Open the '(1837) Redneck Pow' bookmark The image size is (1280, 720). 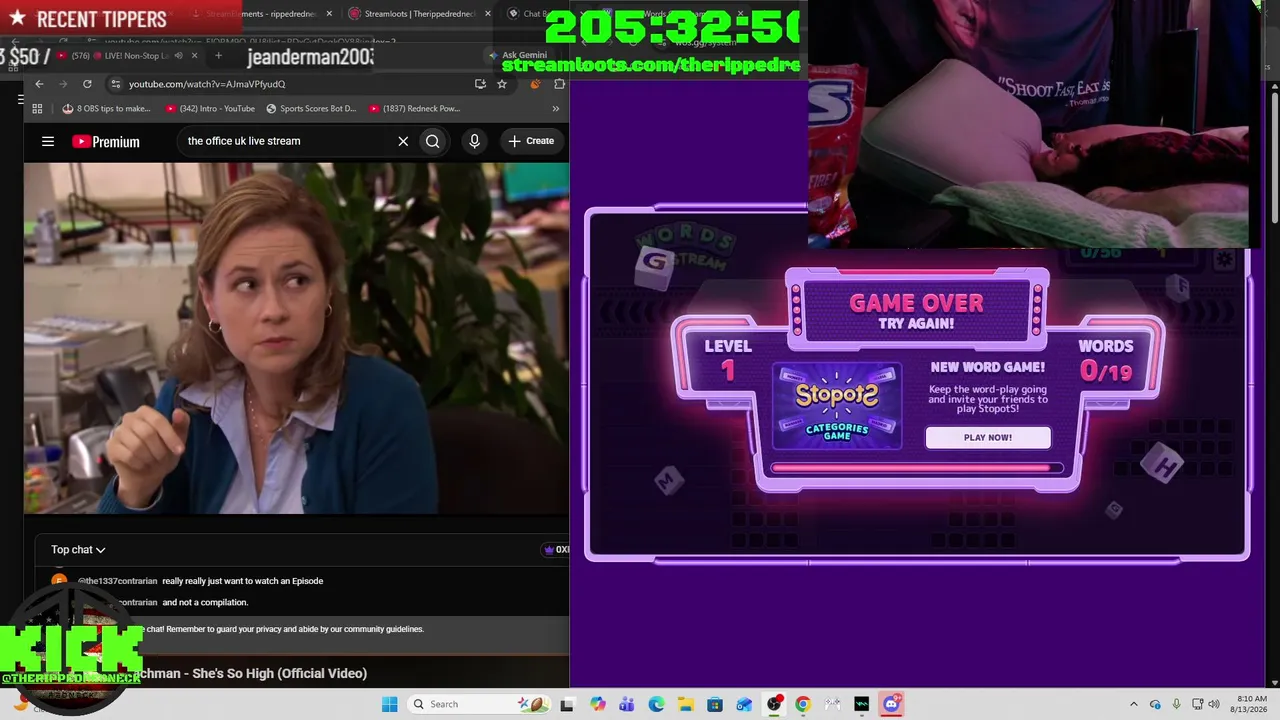[415, 108]
